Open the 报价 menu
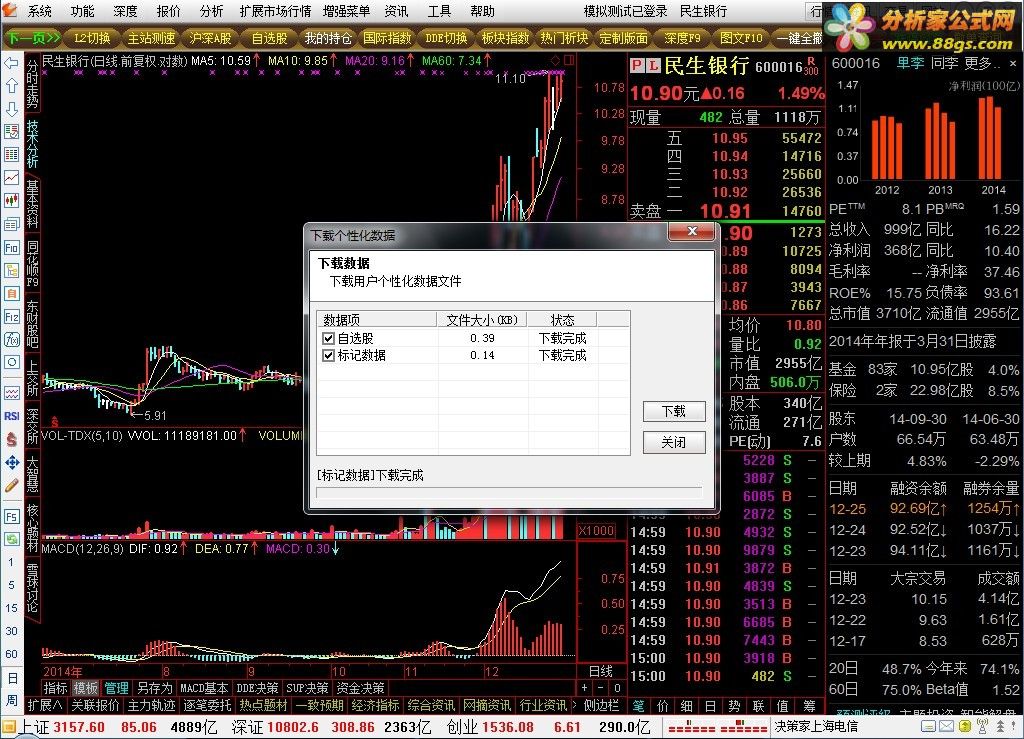This screenshot has height=739, width=1024. (x=168, y=11)
